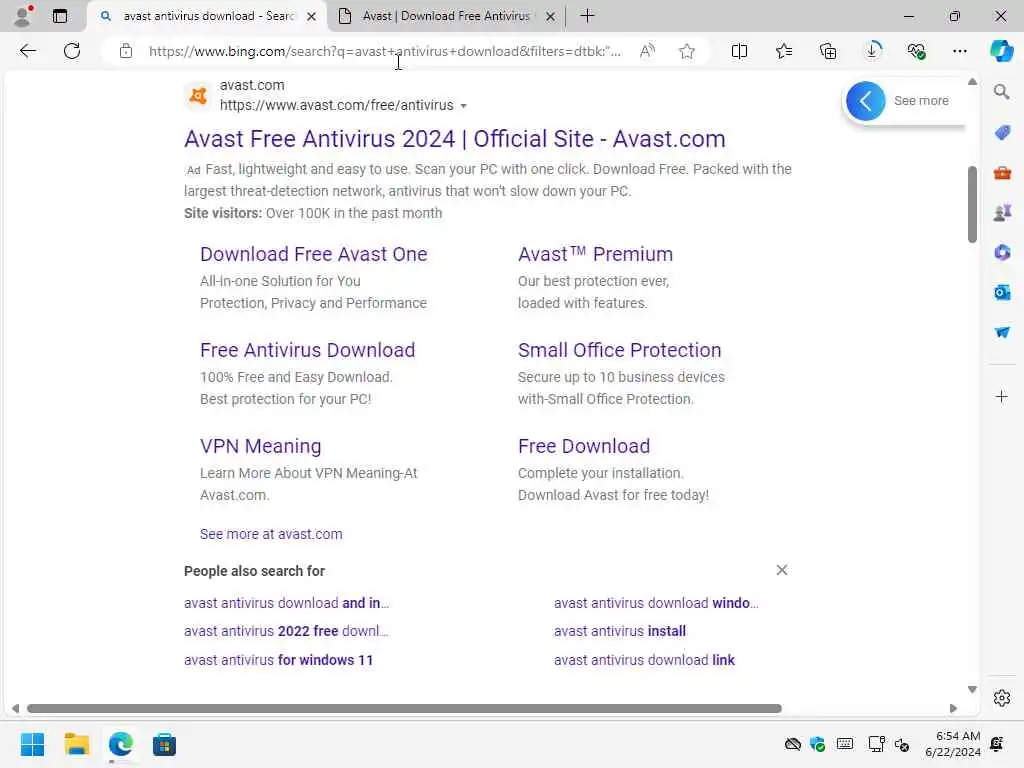Viewport: 1024px width, 768px height.
Task: Select suggestion avast antivirus download and in…
Action: pyautogui.click(x=286, y=603)
